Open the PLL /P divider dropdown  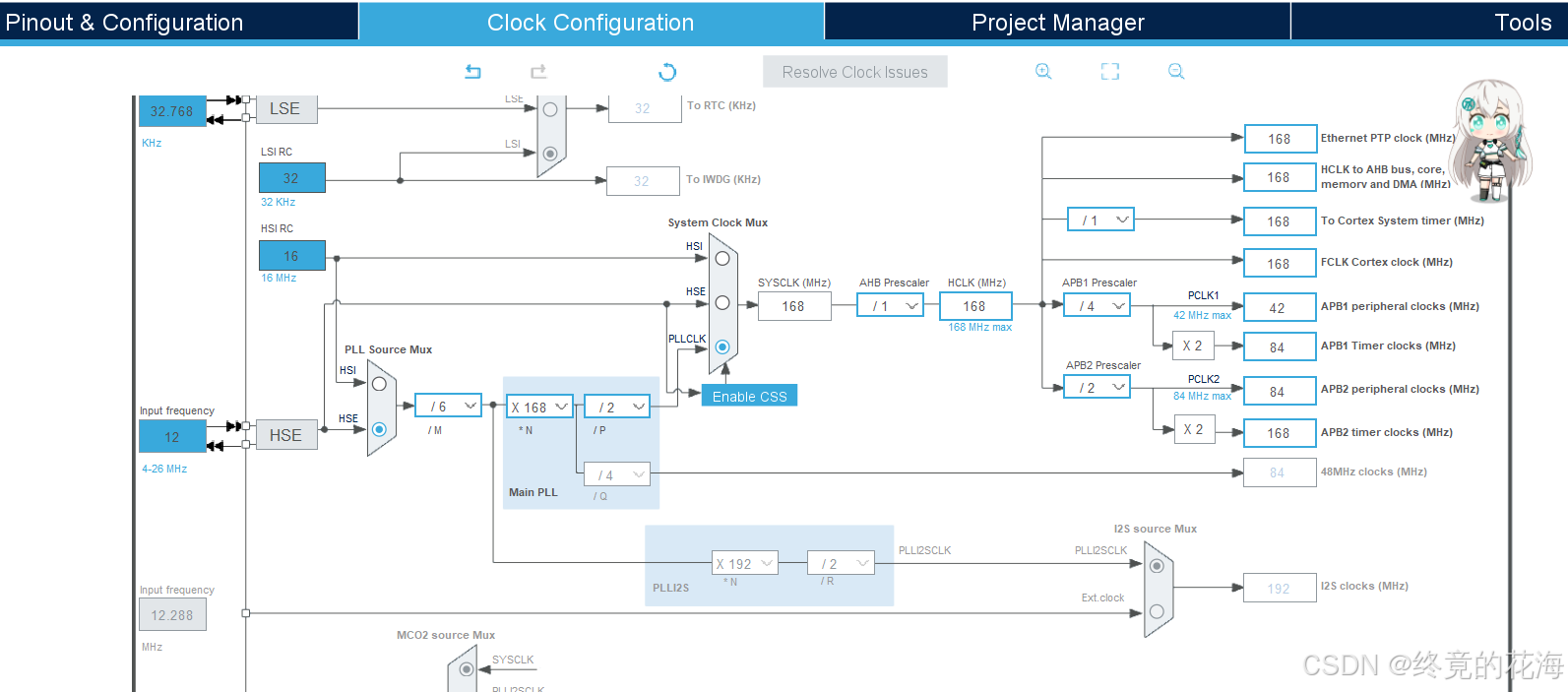(617, 406)
